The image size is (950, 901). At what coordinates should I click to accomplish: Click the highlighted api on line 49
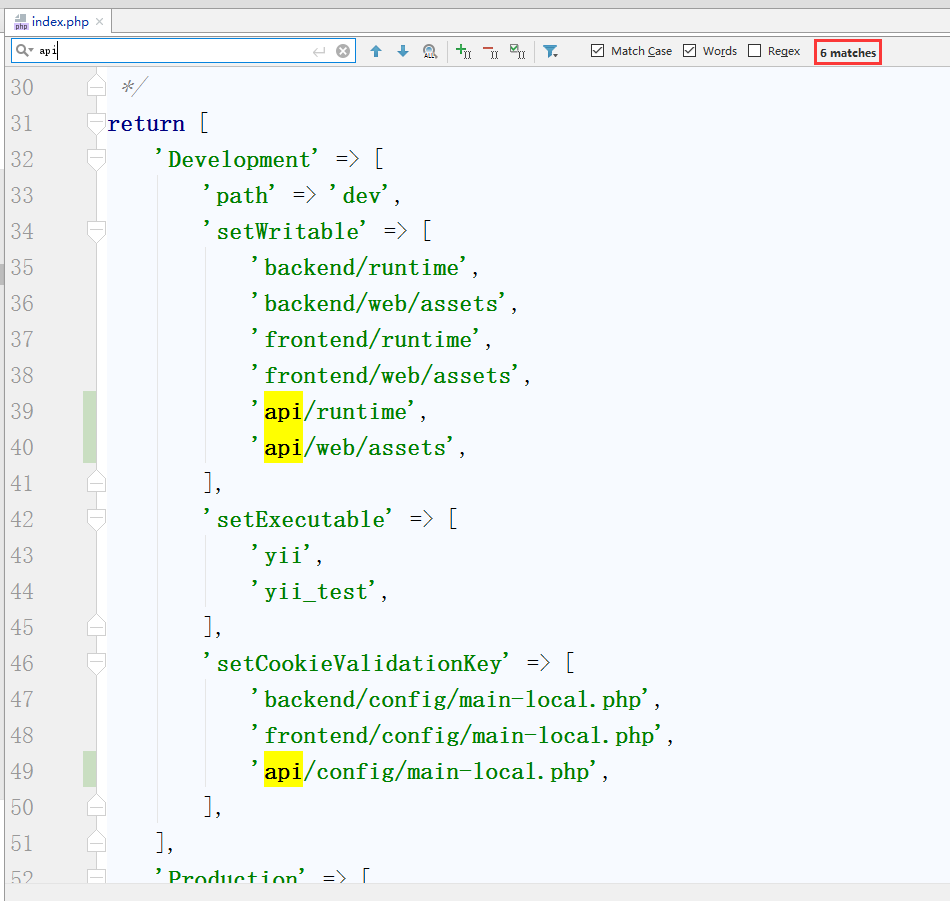click(283, 771)
